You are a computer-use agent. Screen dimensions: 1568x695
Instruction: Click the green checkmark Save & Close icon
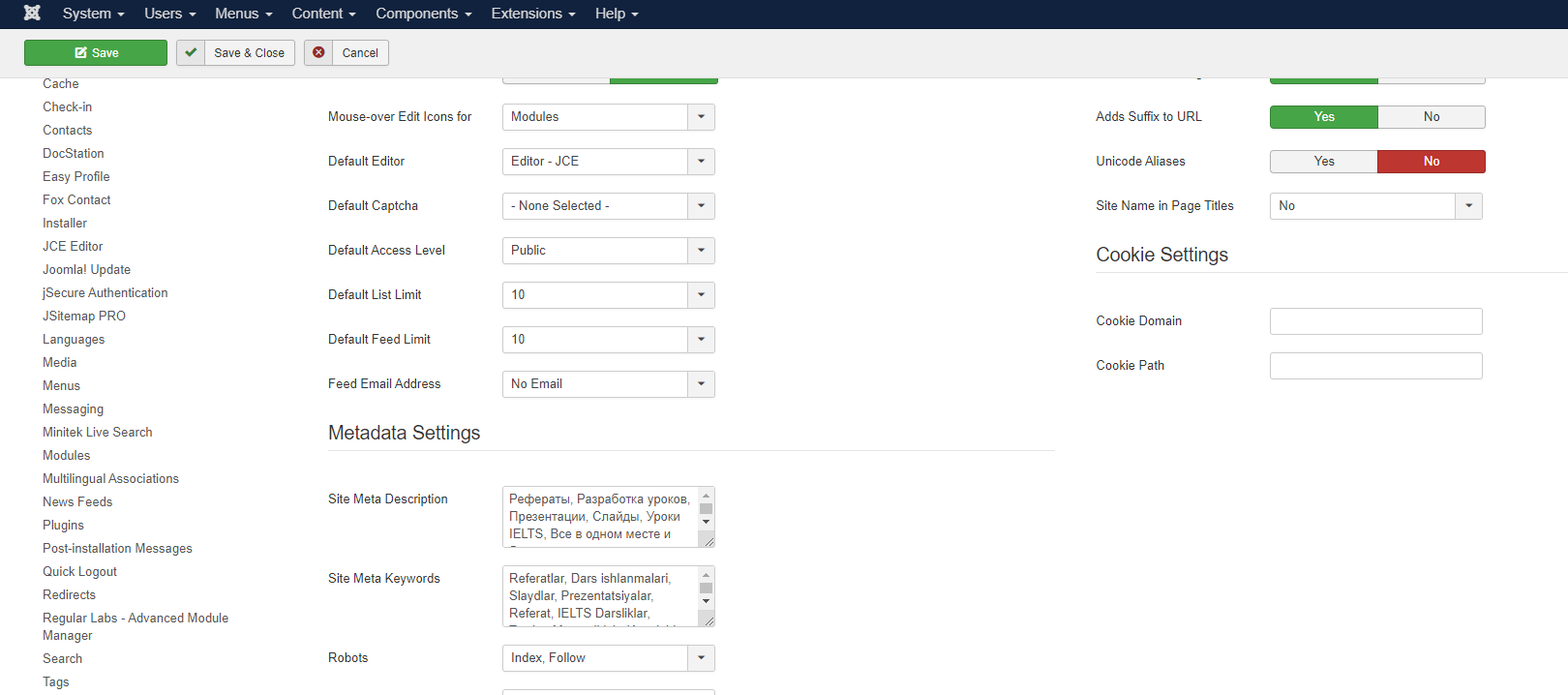(191, 53)
